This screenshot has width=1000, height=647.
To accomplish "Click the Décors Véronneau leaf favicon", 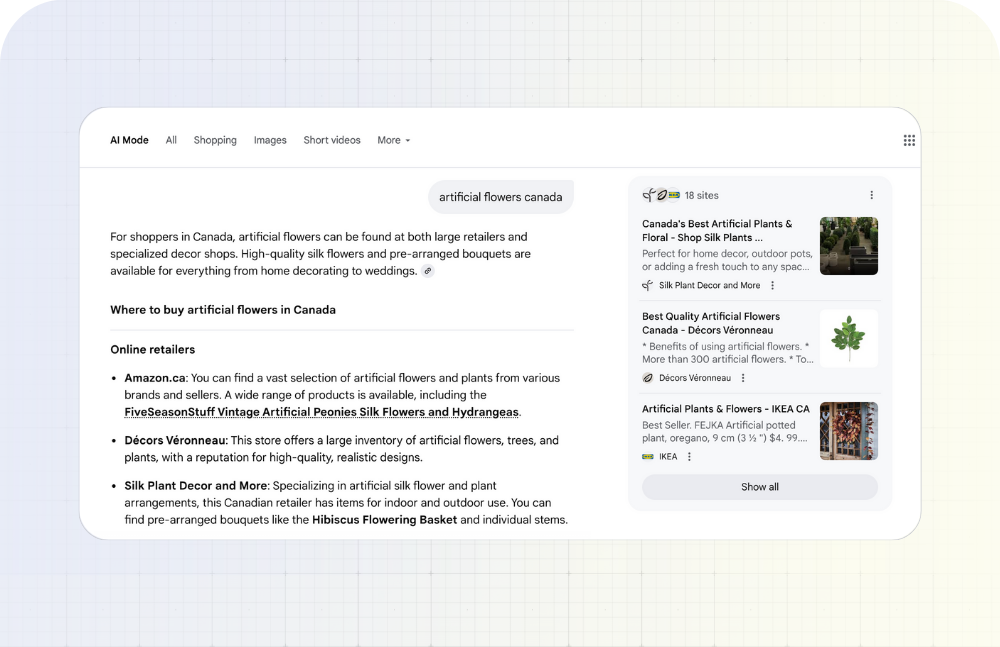I will tap(648, 378).
